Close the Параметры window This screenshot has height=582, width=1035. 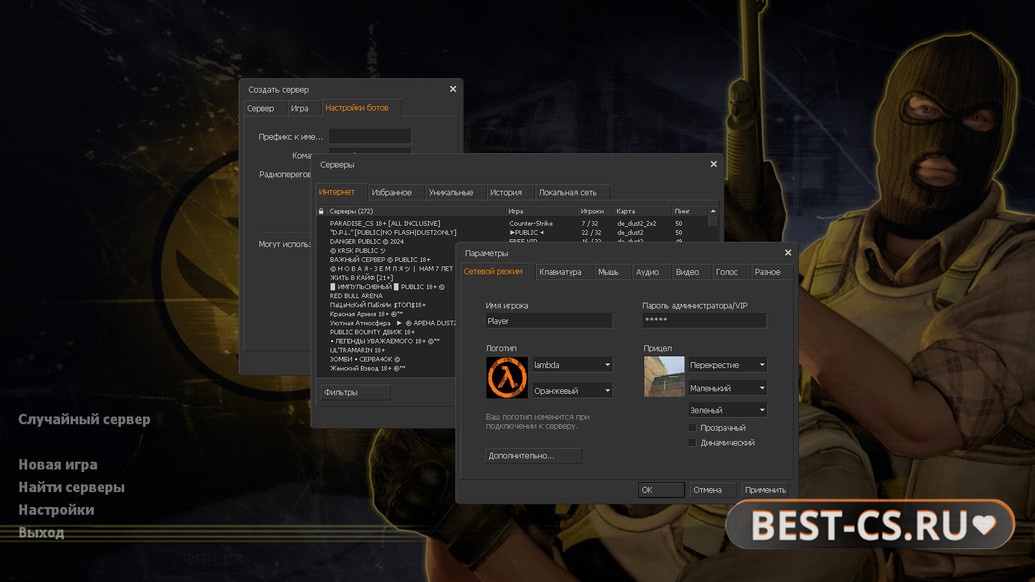(787, 253)
